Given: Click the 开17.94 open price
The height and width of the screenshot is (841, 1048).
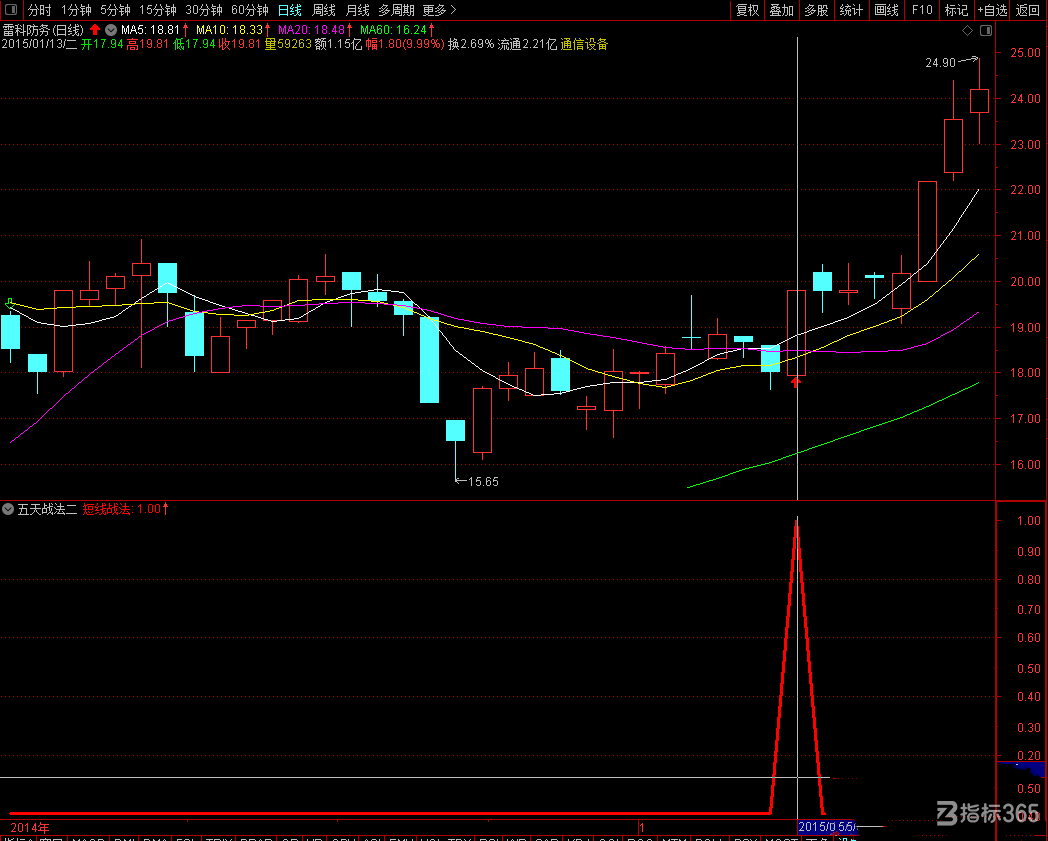Looking at the screenshot, I should click(x=102, y=44).
